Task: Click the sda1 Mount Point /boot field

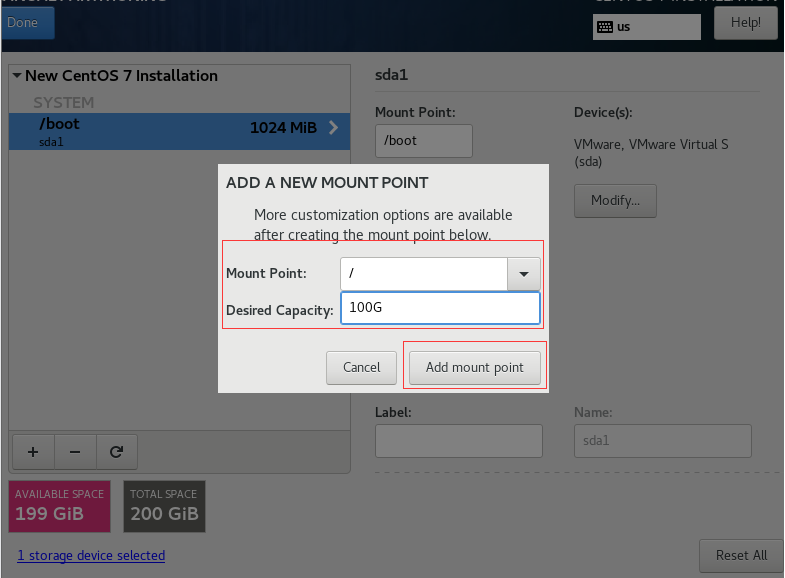Action: point(424,141)
